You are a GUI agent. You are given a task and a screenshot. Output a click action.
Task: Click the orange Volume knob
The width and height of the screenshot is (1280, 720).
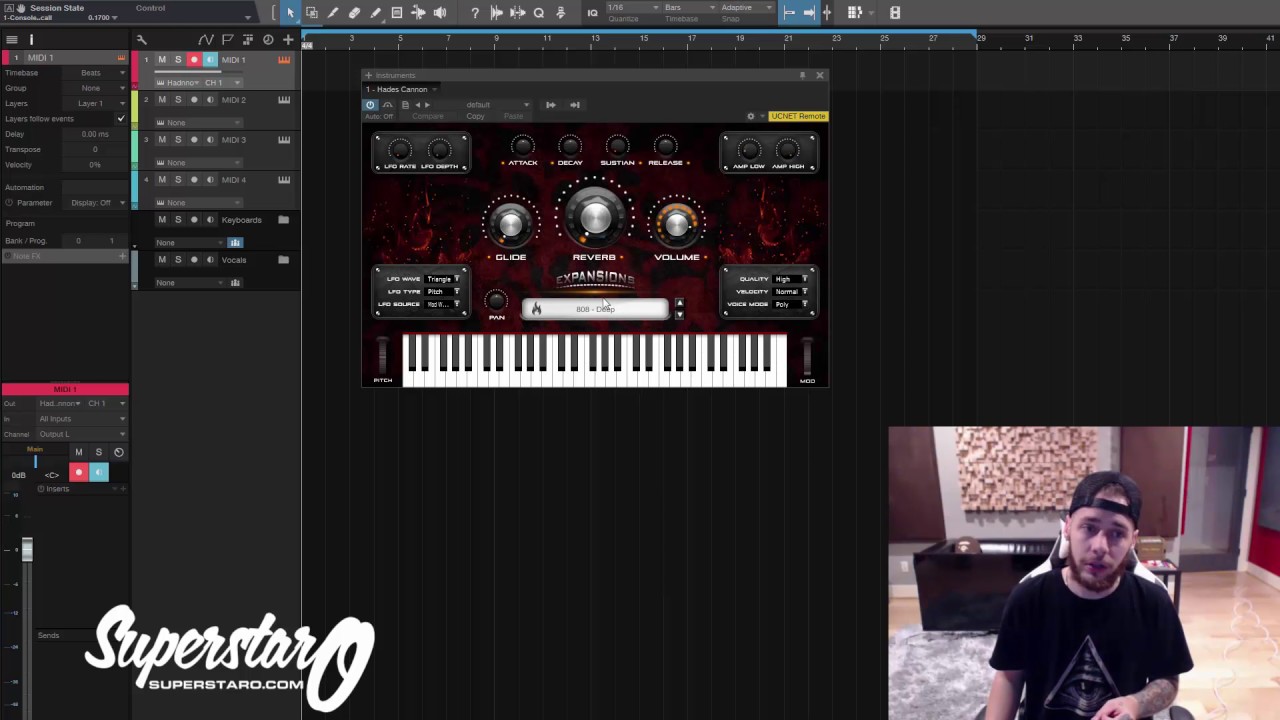(677, 223)
